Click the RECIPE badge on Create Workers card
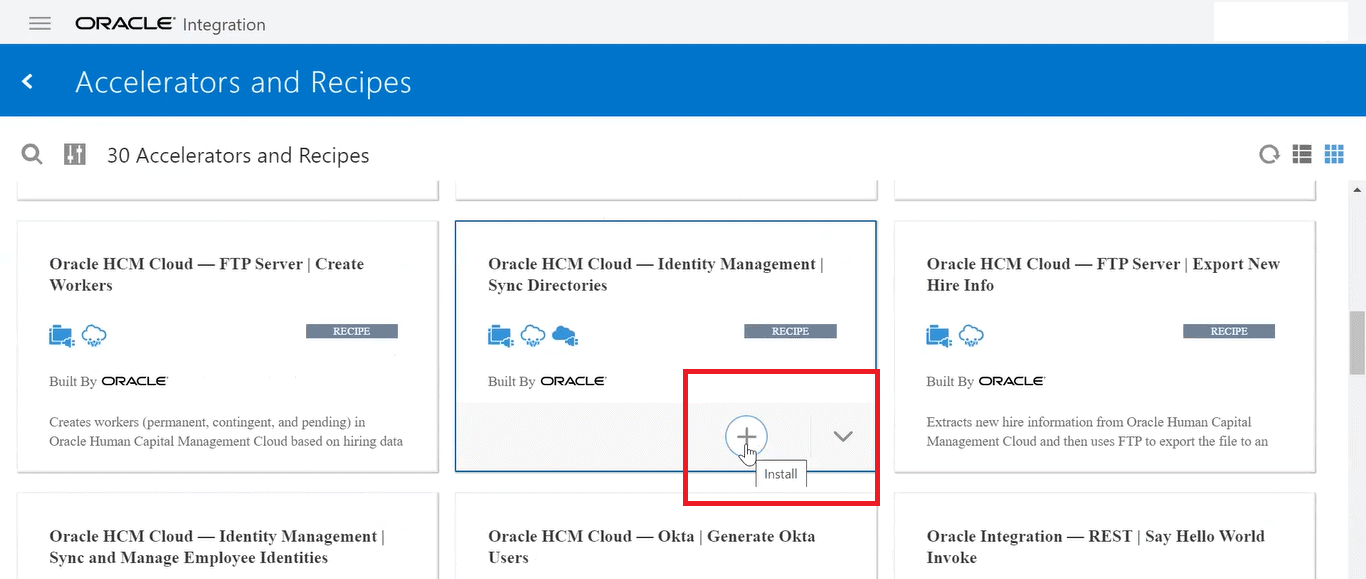Viewport: 1366px width, 579px height. 352,330
